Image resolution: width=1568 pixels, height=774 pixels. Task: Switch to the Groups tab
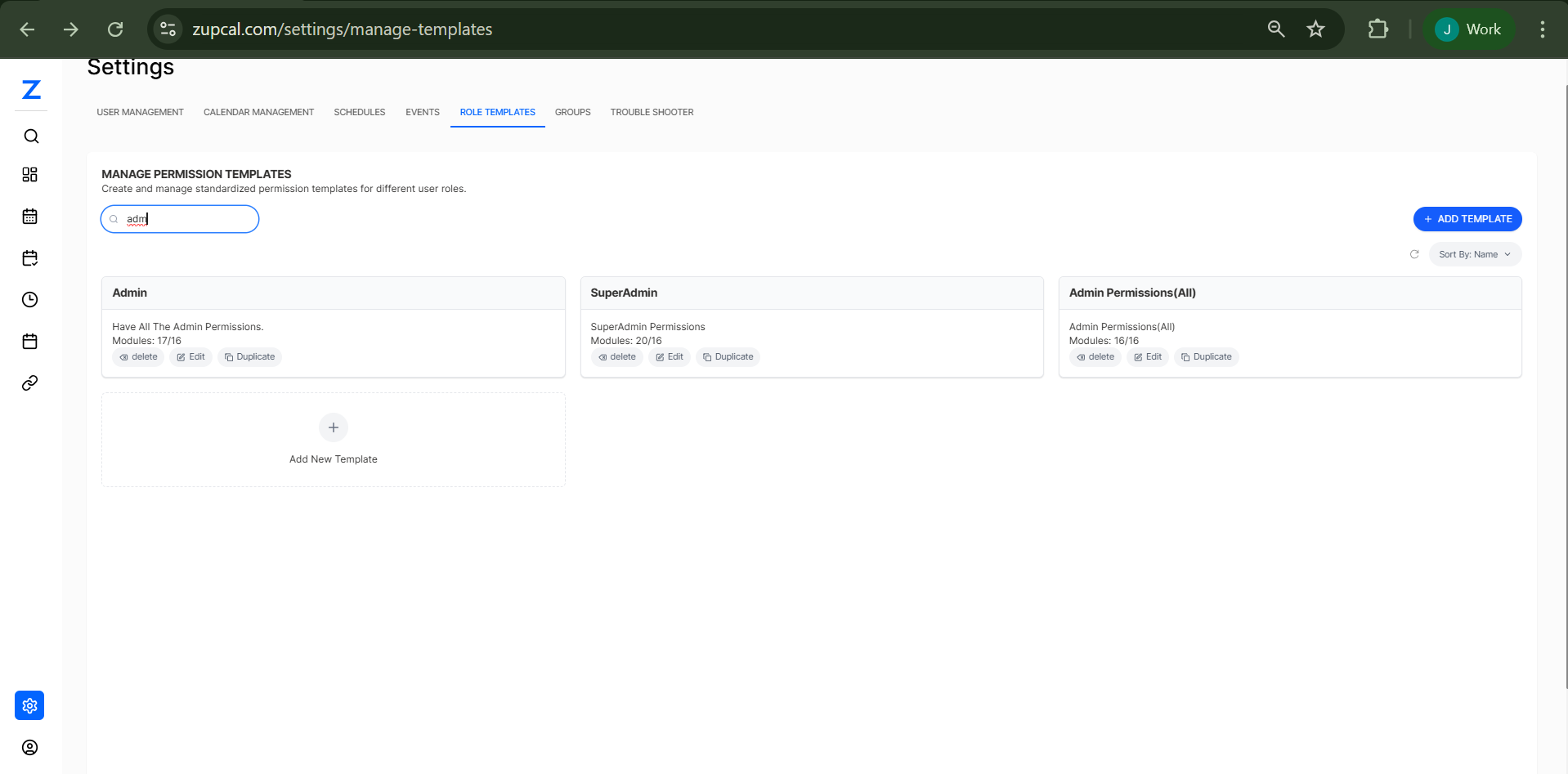click(572, 112)
